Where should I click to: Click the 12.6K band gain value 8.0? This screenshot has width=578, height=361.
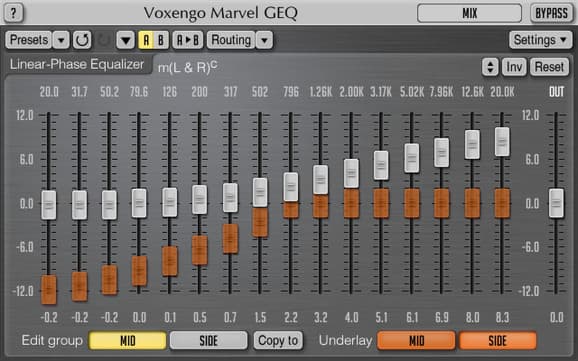tap(472, 317)
